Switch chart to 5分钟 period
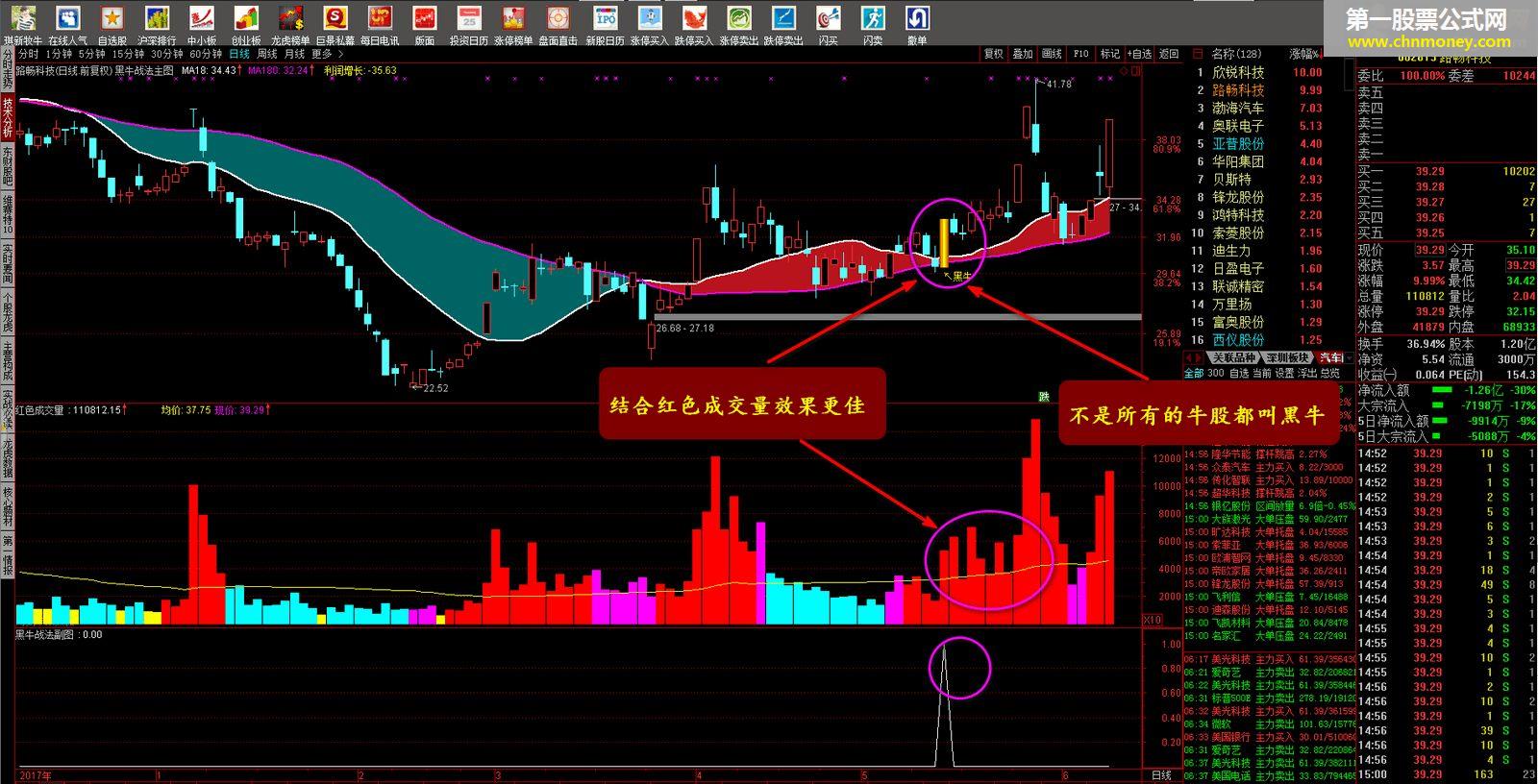Image resolution: width=1538 pixels, height=784 pixels. (x=94, y=55)
